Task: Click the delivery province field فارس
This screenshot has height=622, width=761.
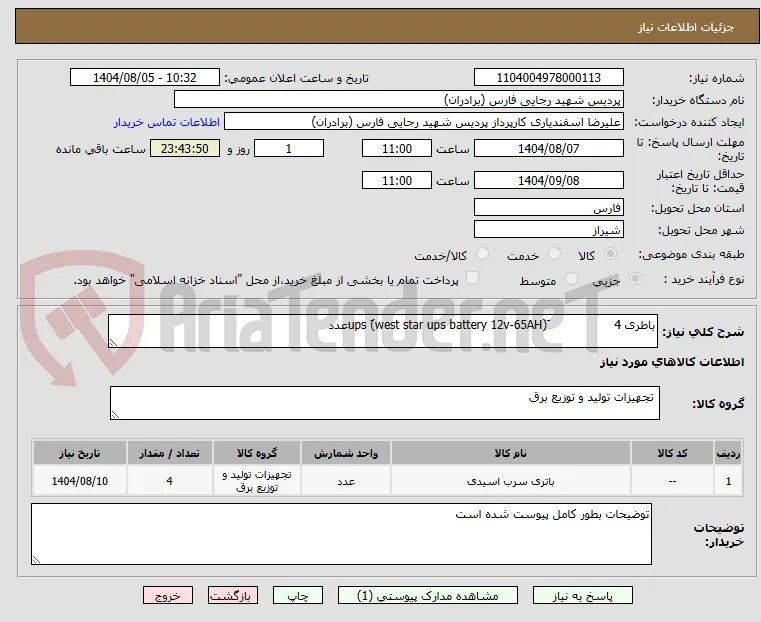Action: click(x=548, y=208)
